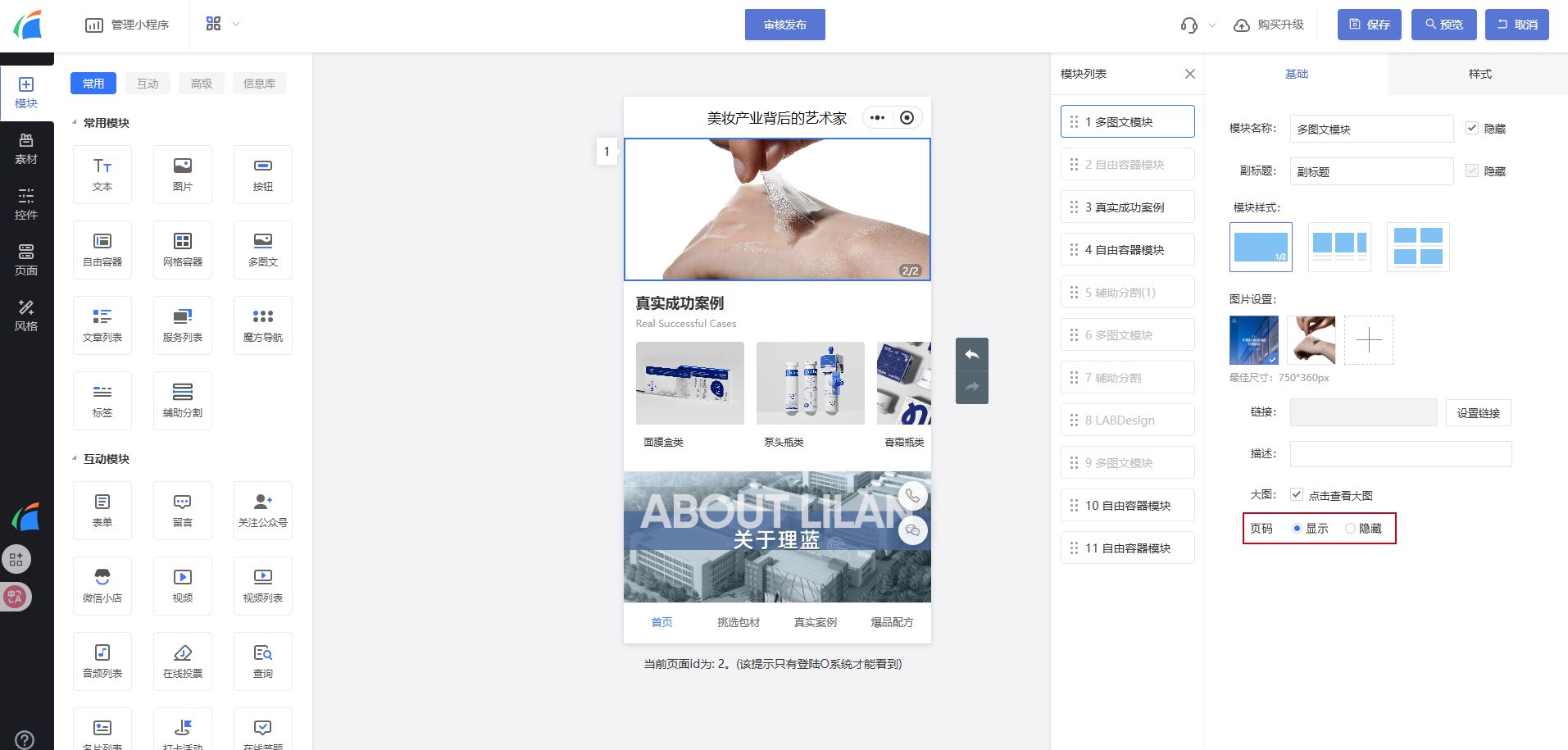Open the help question mark icon
This screenshot has width=1568, height=750.
(25, 739)
